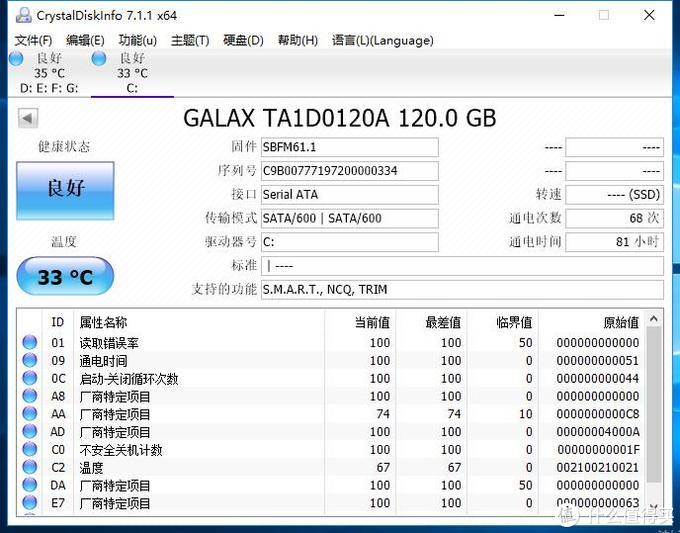
Task: Go to previous disk with left arrow
Action: [28, 118]
